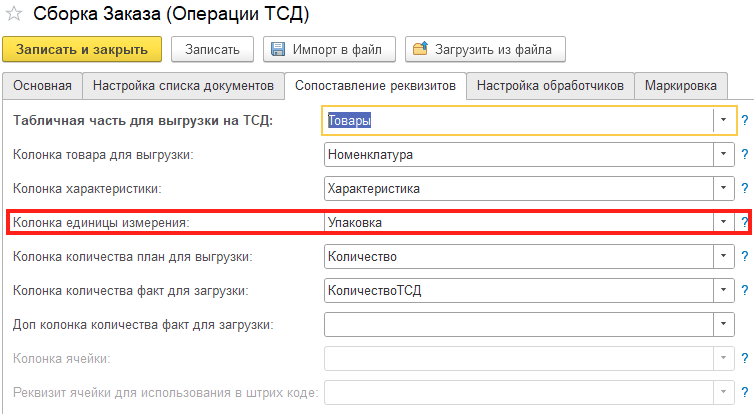Screen dimensions: 754x414
Task: Click into the КоличествоТСД input field
Action: (x=518, y=290)
